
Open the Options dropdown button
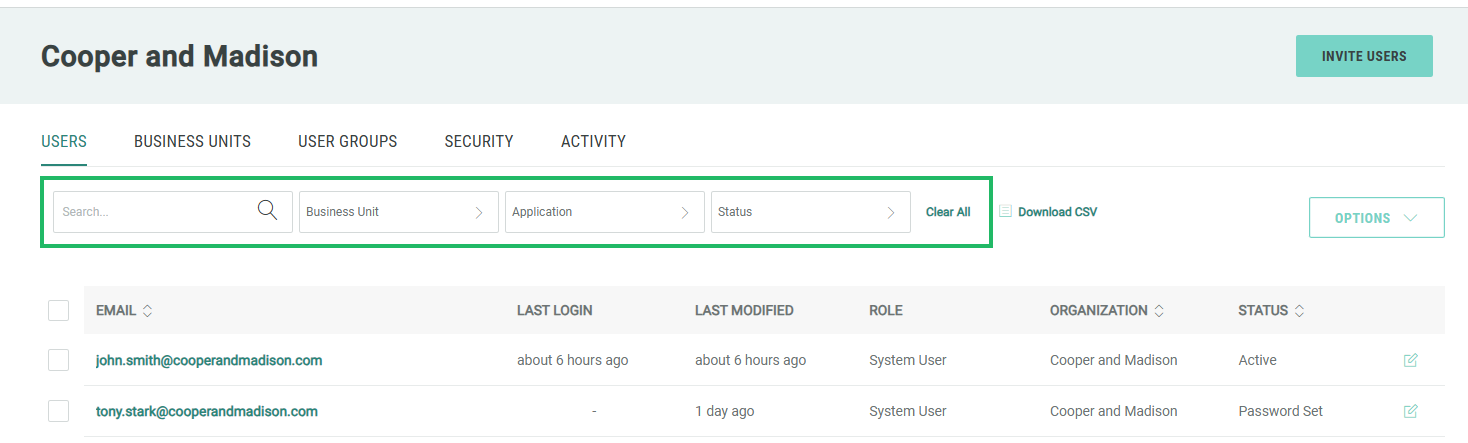click(x=1376, y=218)
